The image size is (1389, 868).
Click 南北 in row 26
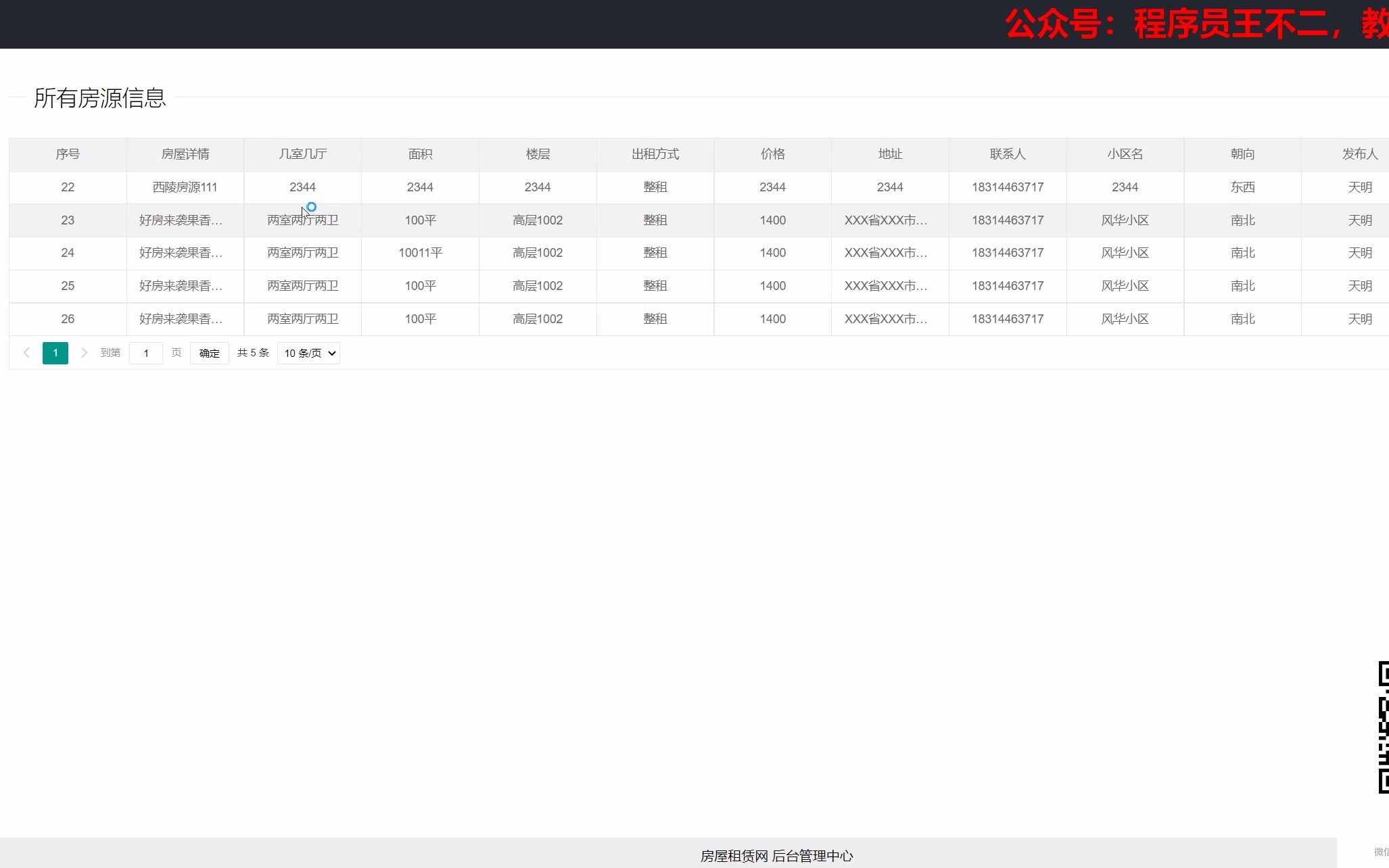tap(1243, 319)
